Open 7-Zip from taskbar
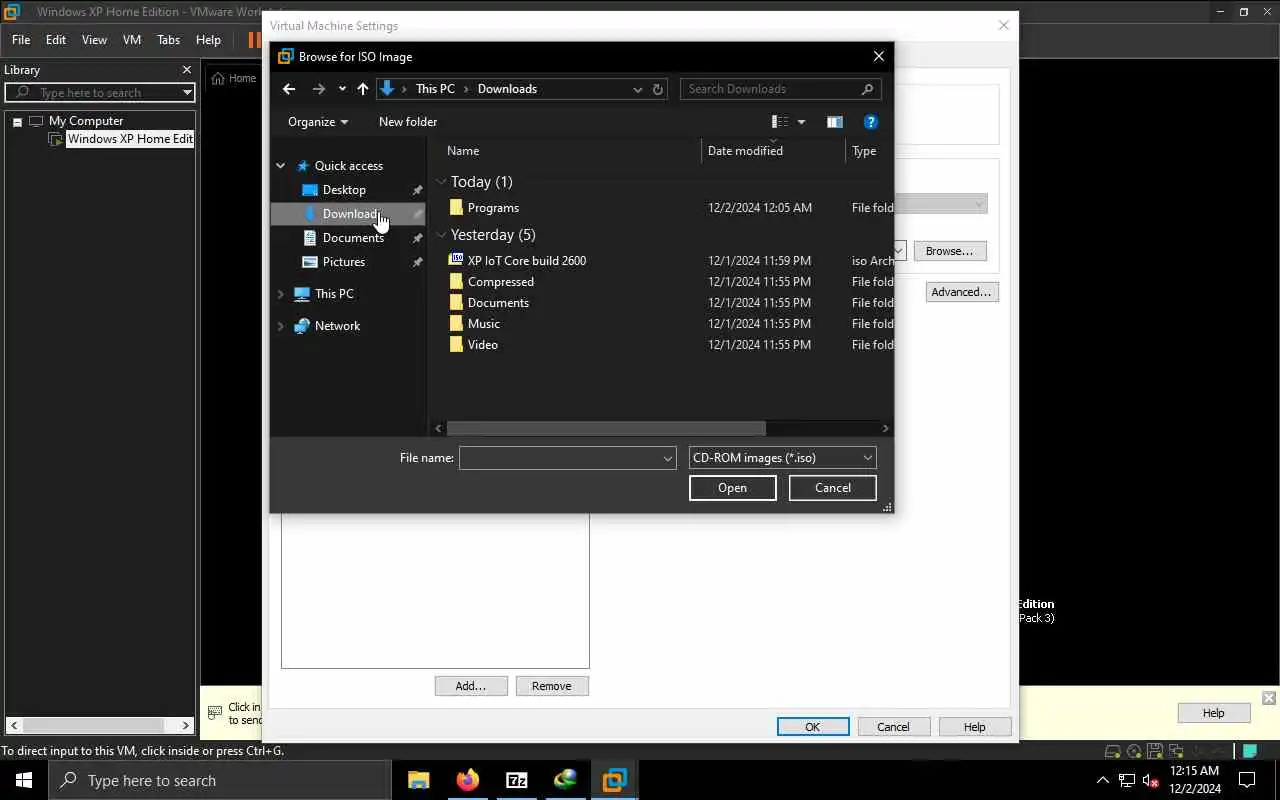 click(x=516, y=780)
